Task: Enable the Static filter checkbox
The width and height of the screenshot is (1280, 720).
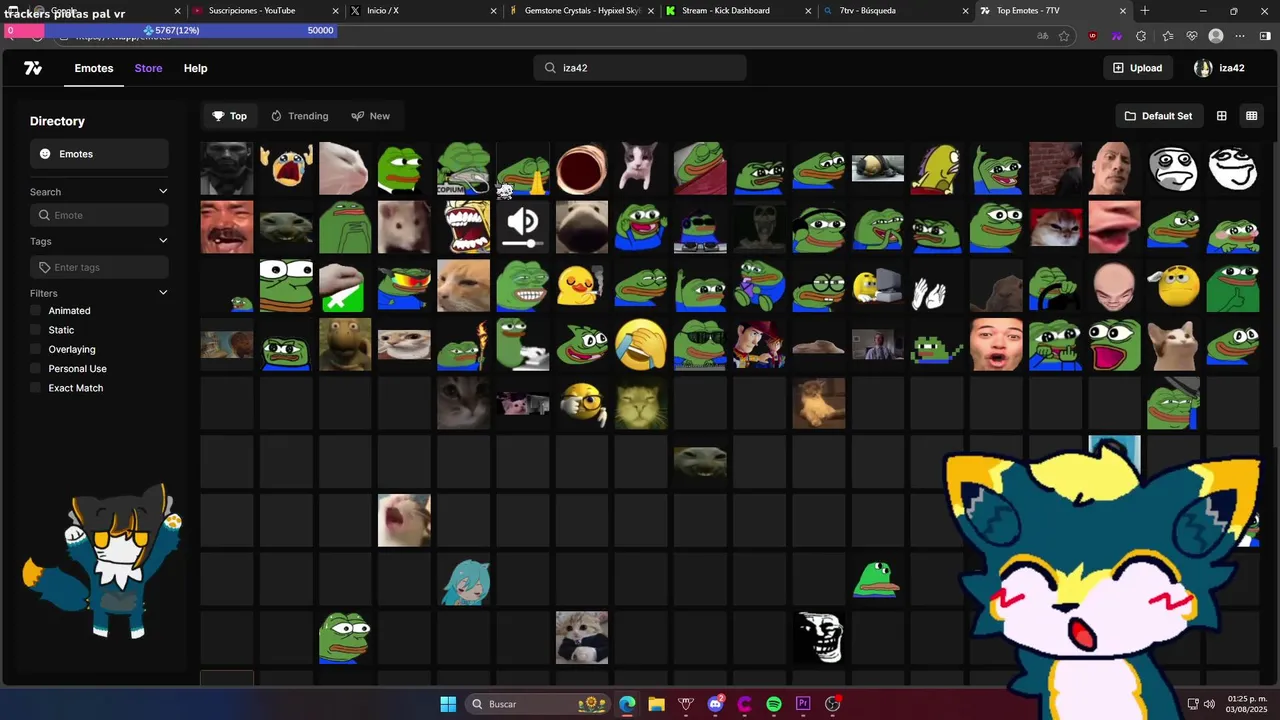Action: [x=36, y=330]
